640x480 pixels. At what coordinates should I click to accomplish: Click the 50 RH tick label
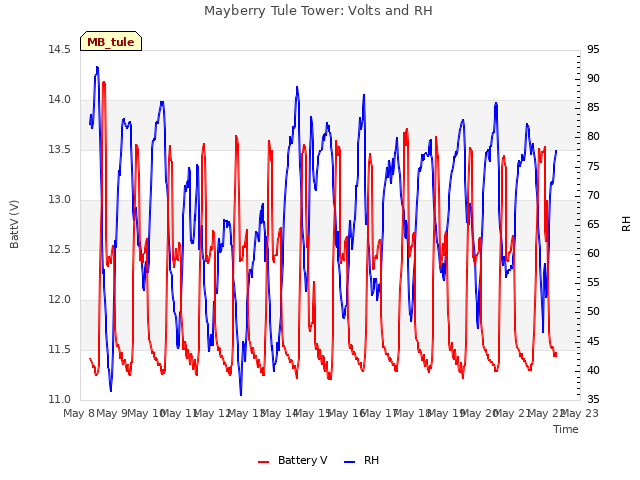tap(593, 312)
